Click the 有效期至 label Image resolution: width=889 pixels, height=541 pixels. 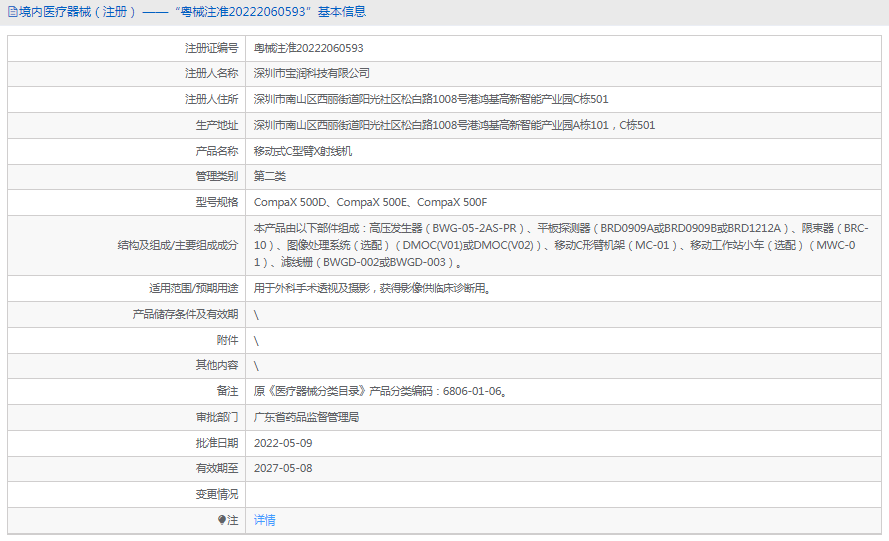217,468
